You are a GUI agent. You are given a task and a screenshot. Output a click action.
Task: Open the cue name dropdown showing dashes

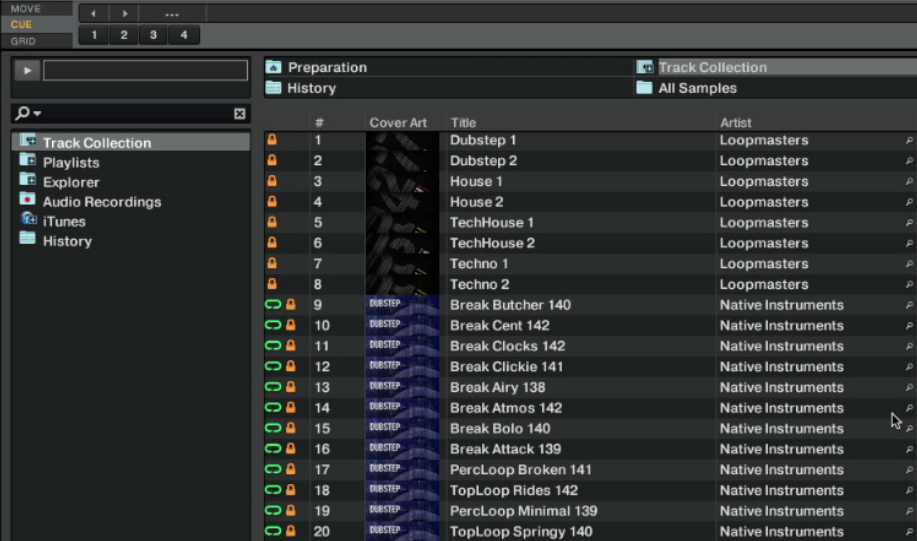click(171, 14)
